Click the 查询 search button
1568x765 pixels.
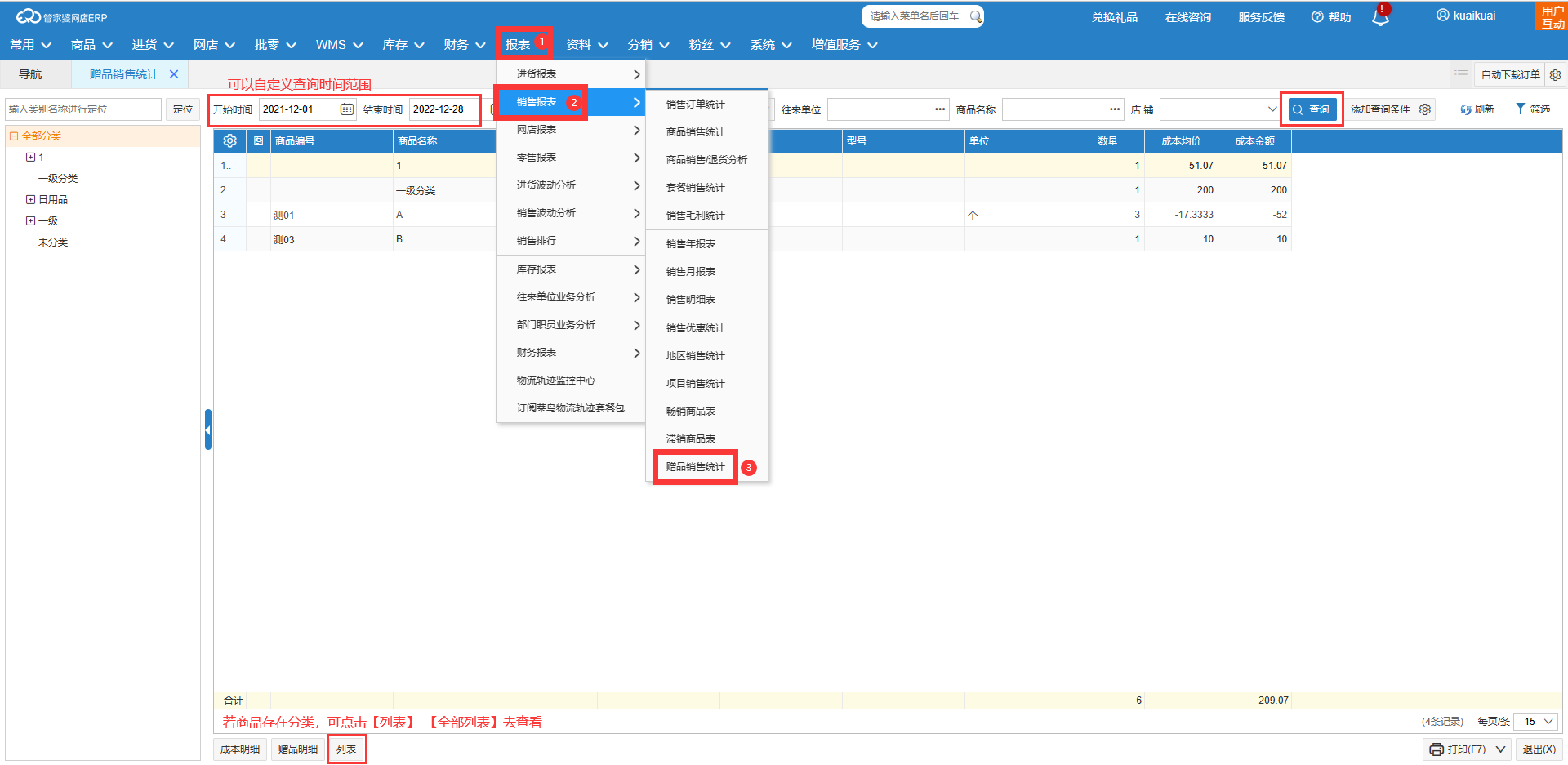[x=1312, y=109]
